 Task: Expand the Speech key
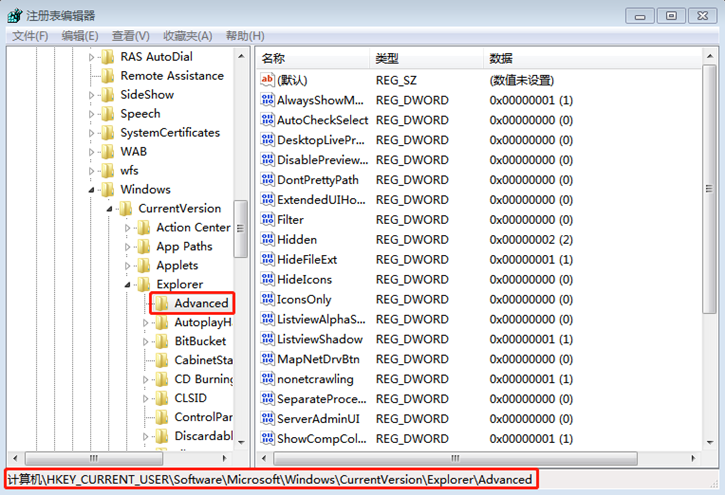coord(91,114)
